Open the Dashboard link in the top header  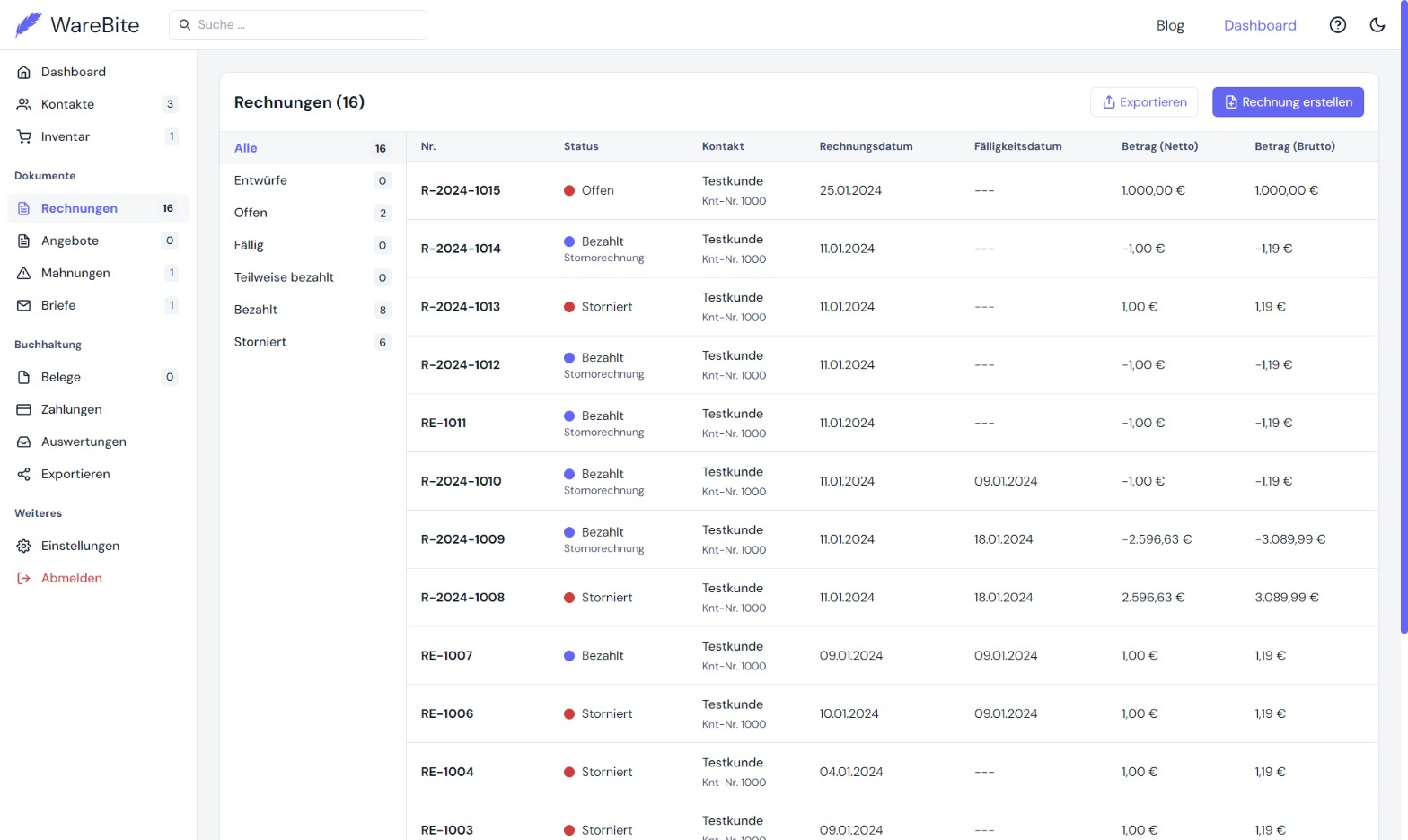pos(1260,25)
